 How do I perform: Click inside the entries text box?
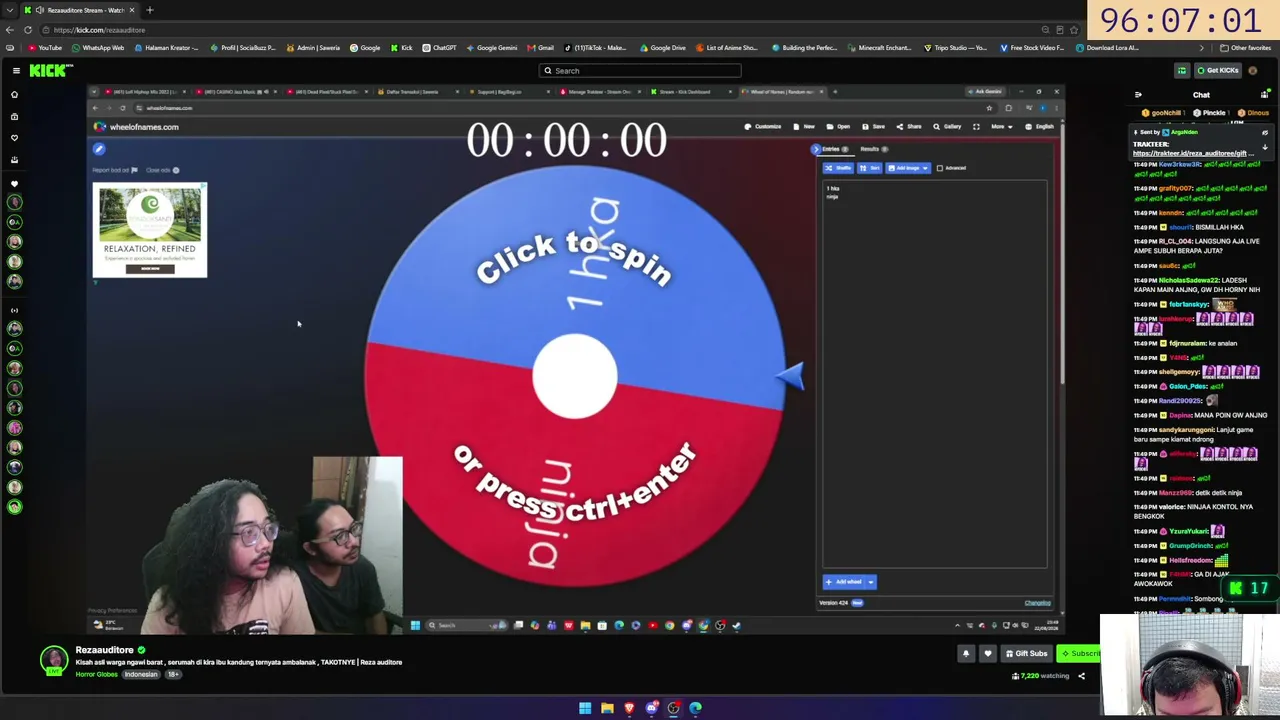point(934,374)
